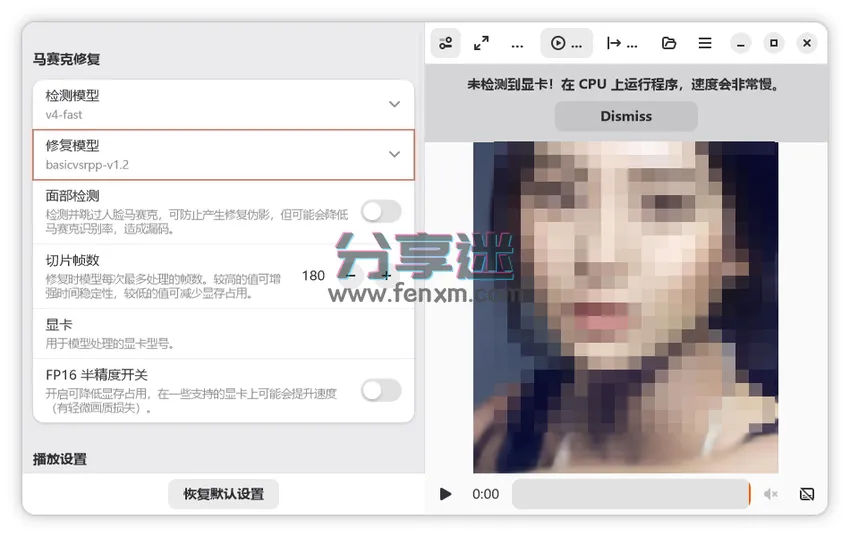Screen dimensions: 850x537
Task: Open the 修复模型 basicvsrpp-v1.2 dropdown
Action: pos(223,154)
